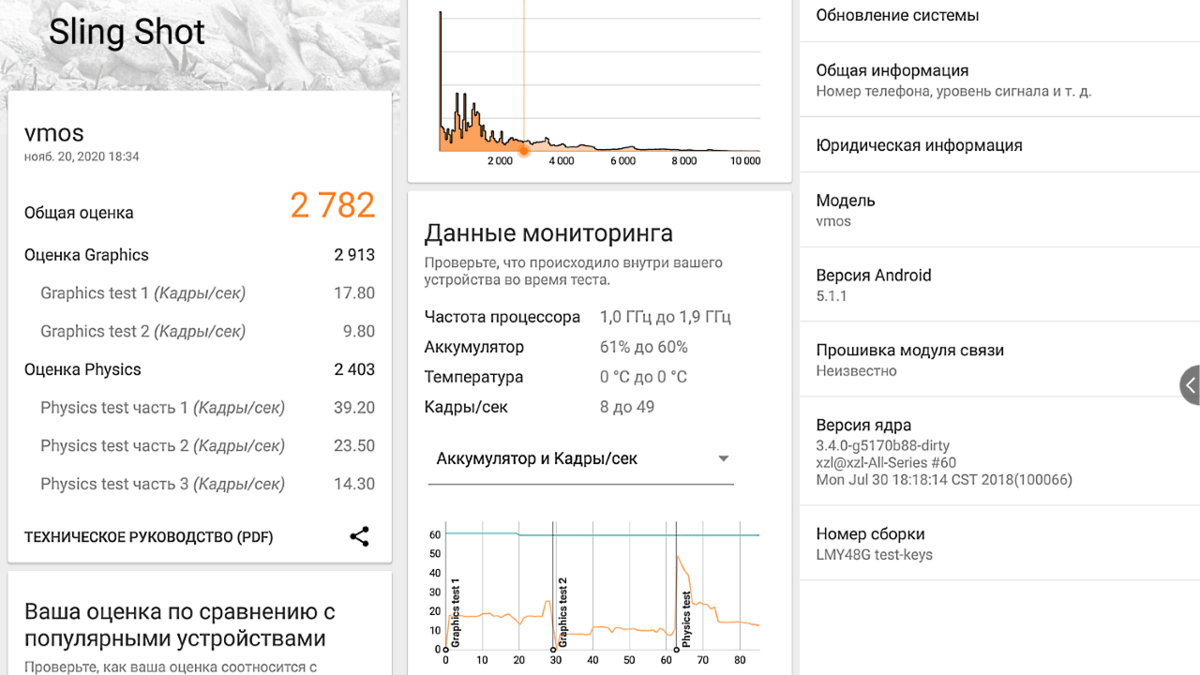Click the Температура 0 °C row

556,377
